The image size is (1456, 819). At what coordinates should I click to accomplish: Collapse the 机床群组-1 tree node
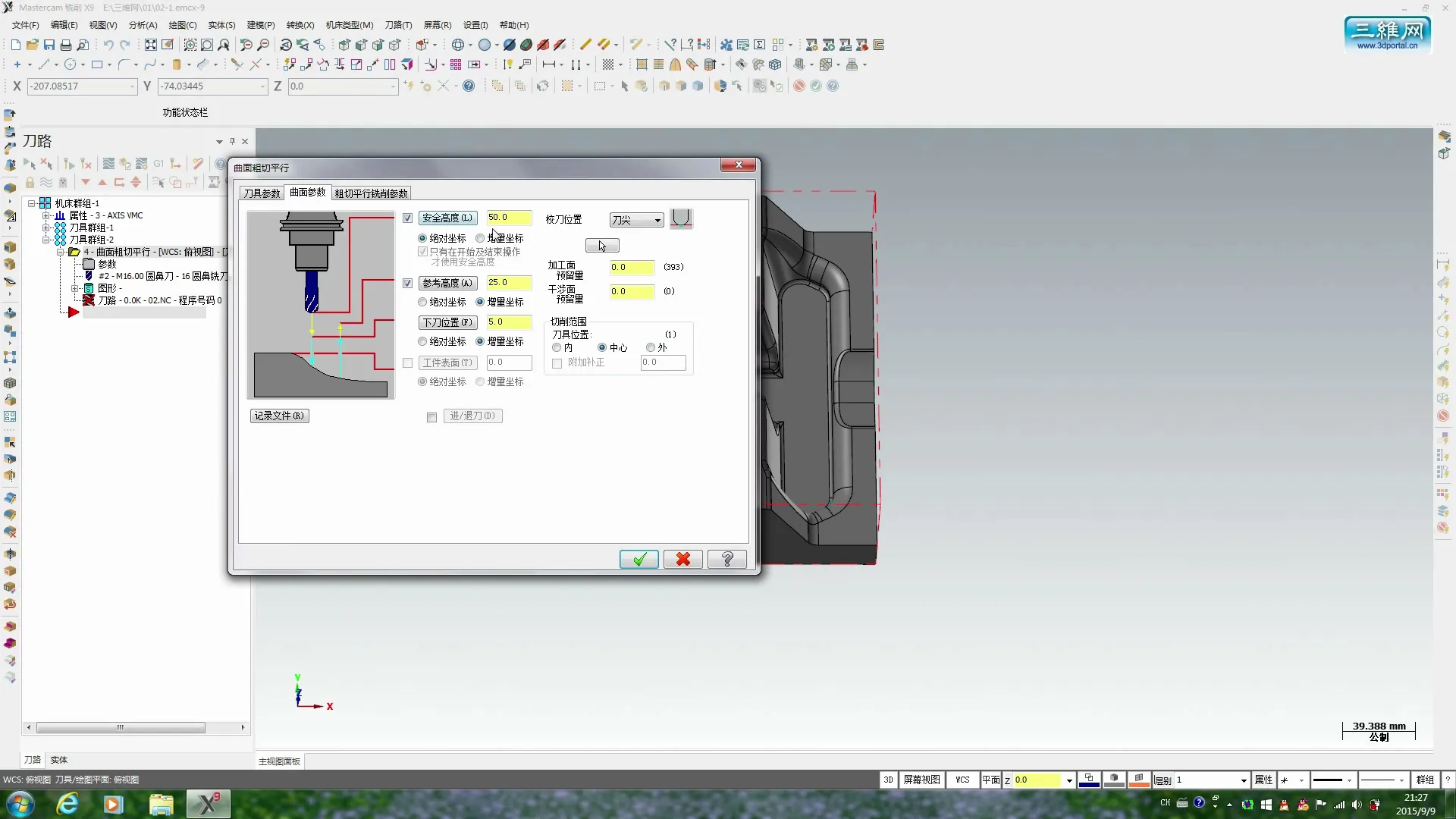[33, 203]
